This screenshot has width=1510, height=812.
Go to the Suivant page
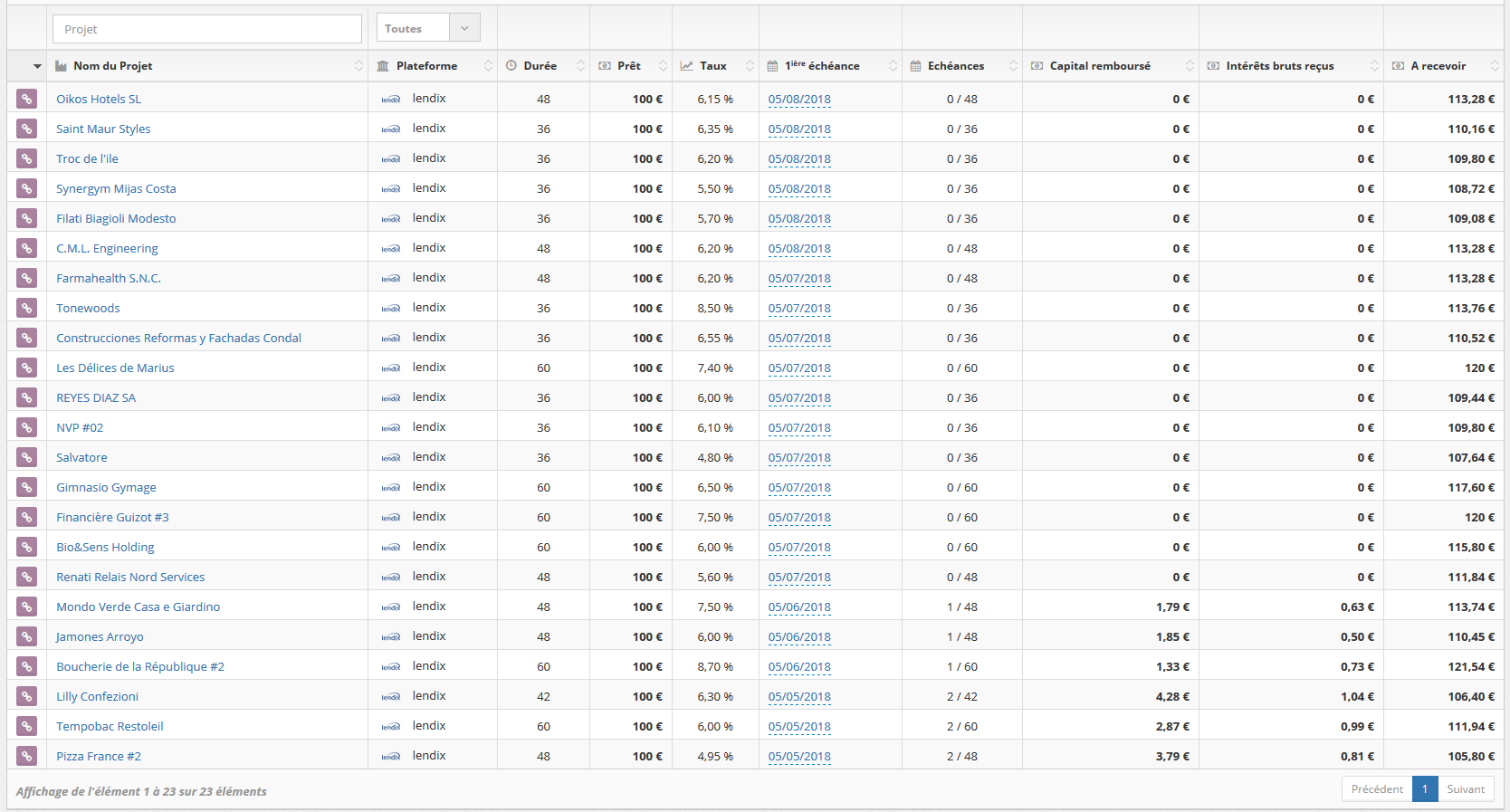[1465, 789]
